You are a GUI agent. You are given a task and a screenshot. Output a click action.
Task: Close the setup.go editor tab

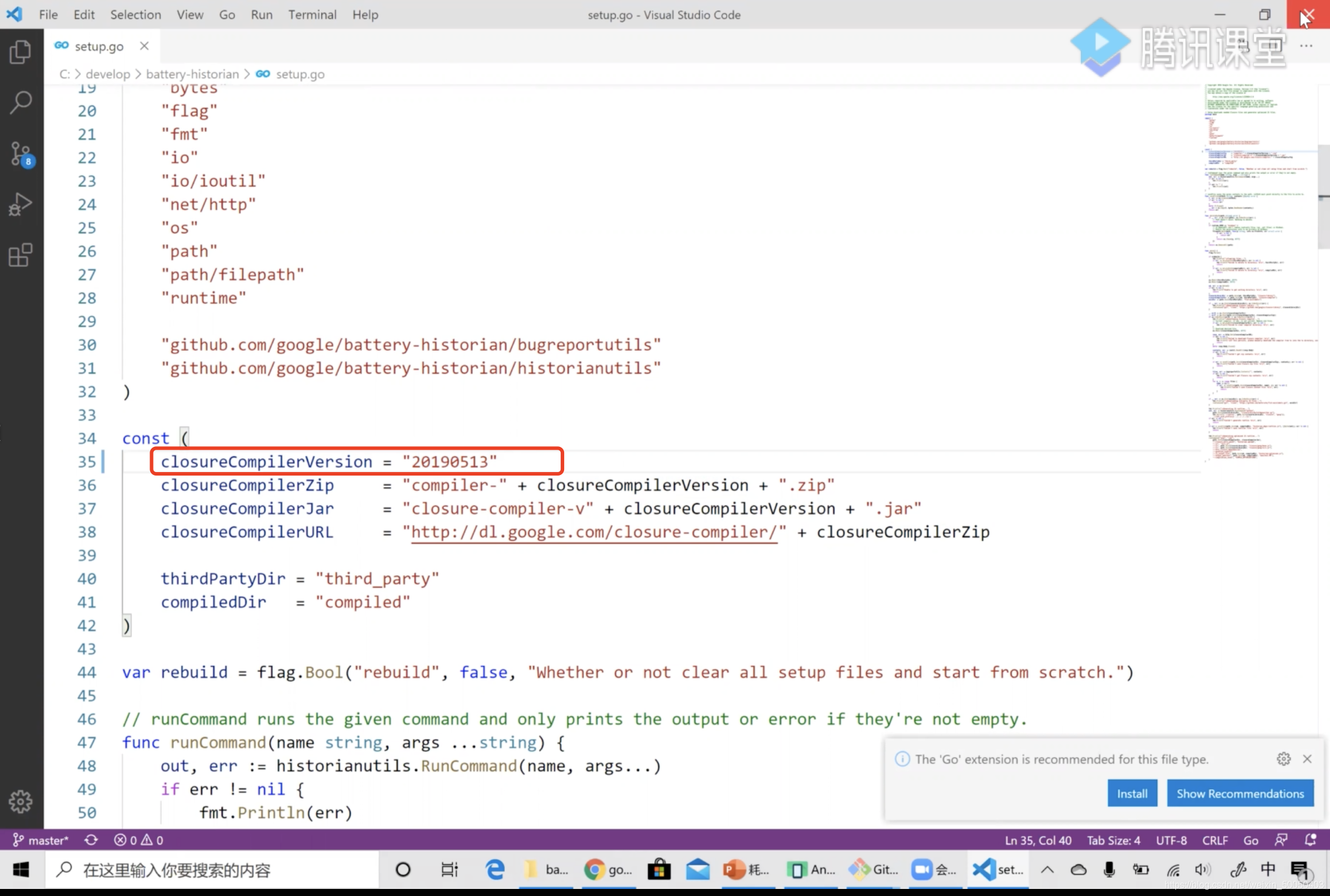click(144, 46)
